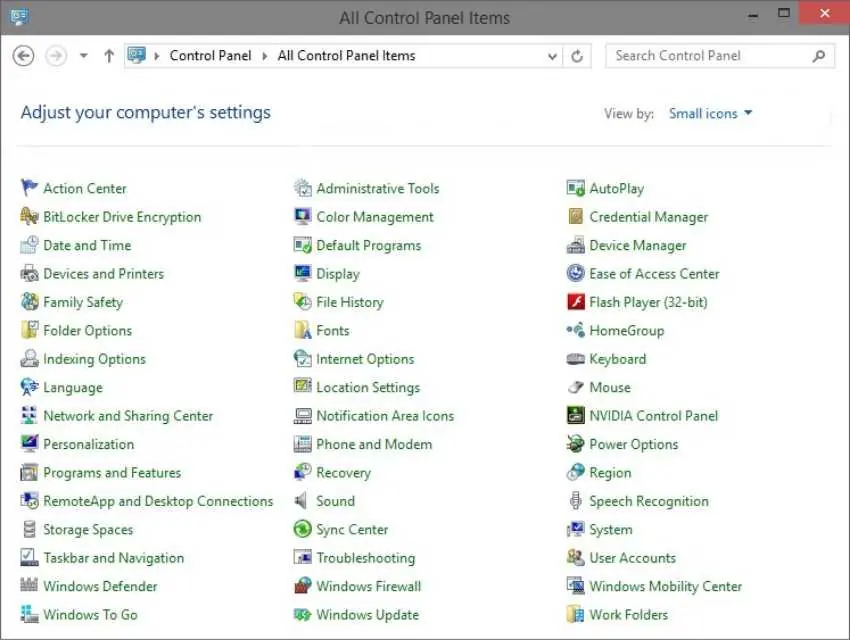Click the Windows Update icon

pos(302,614)
